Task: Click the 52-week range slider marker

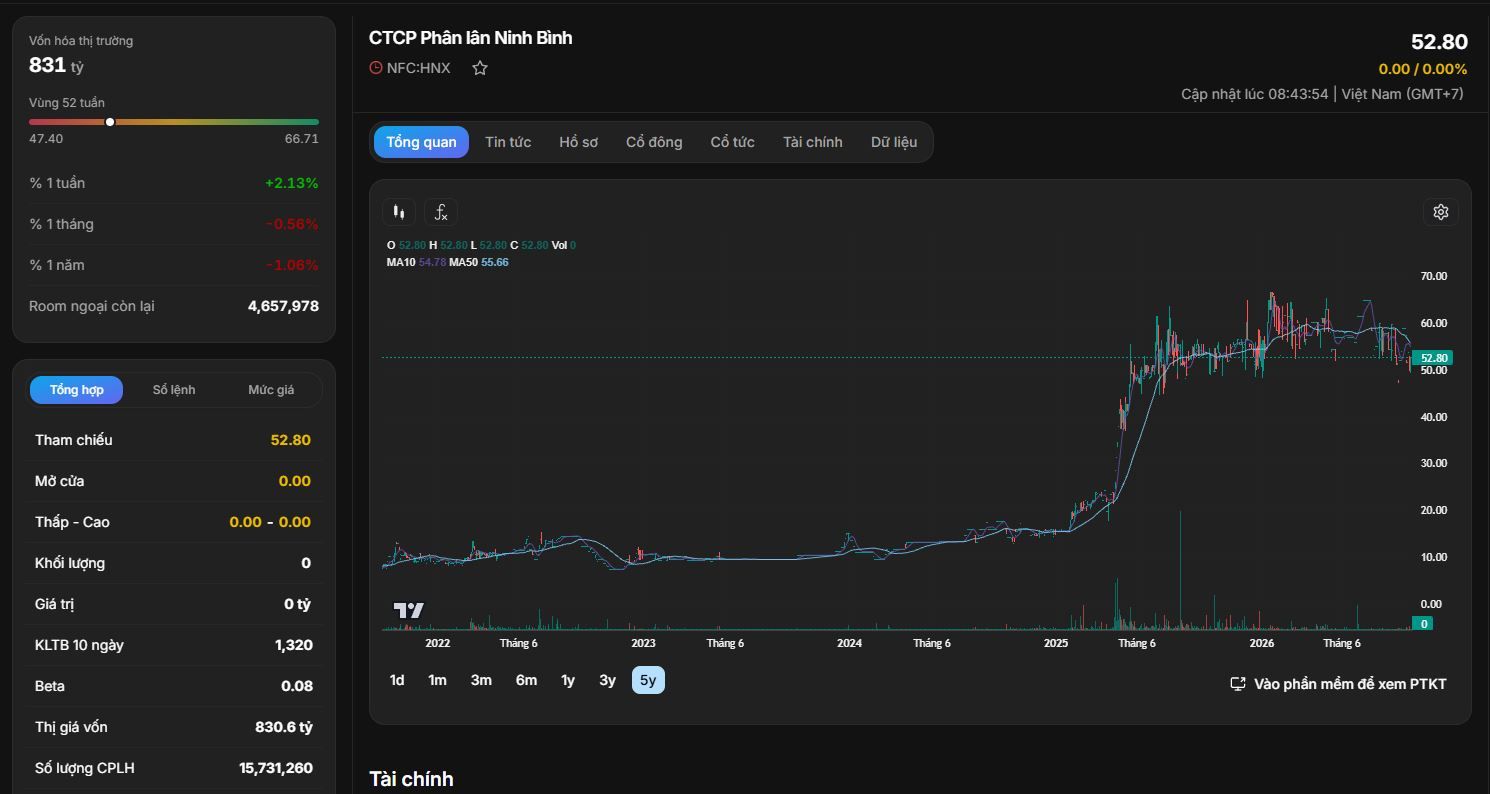Action: 110,122
